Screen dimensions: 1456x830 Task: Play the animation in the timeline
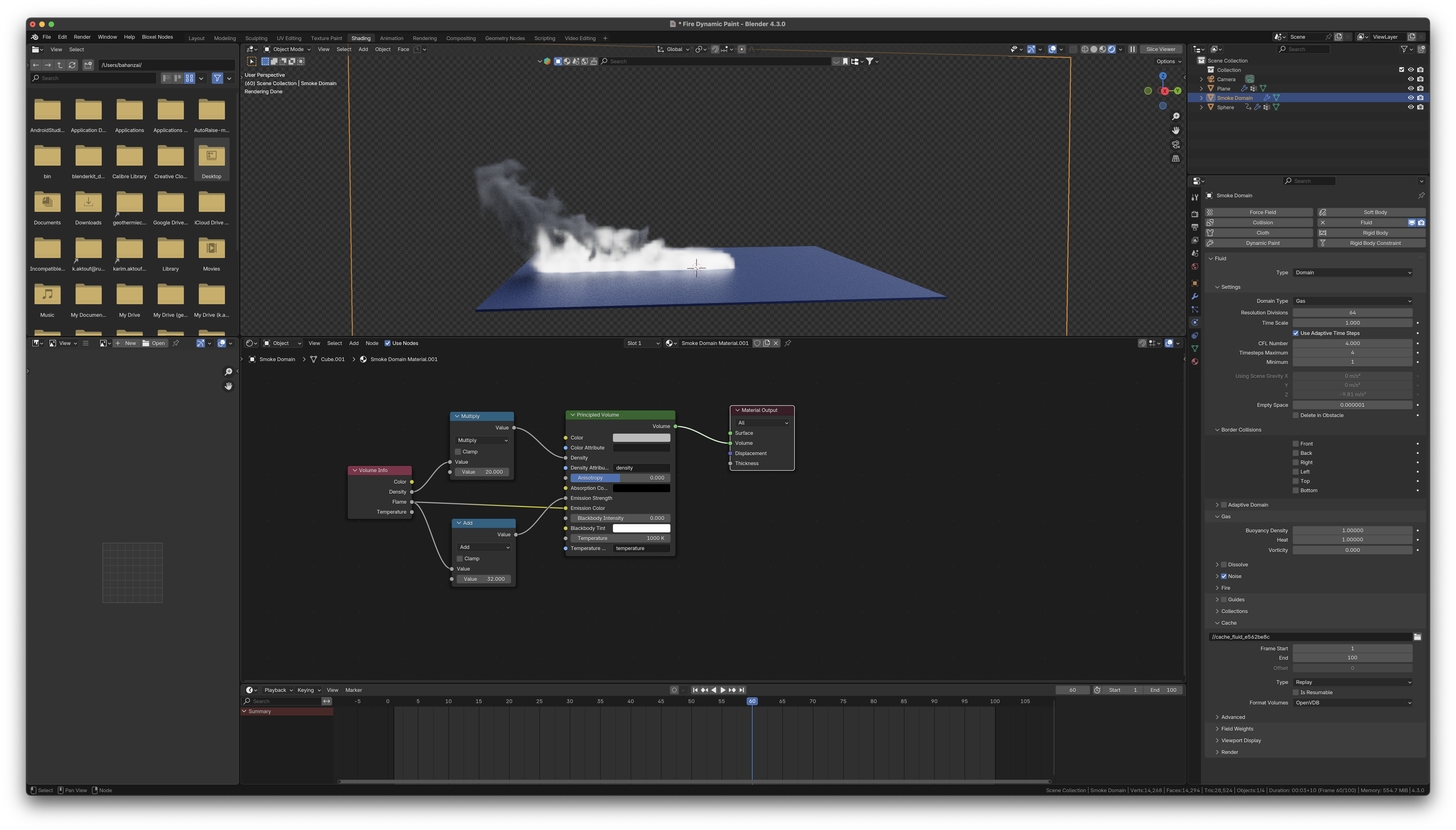coord(723,690)
